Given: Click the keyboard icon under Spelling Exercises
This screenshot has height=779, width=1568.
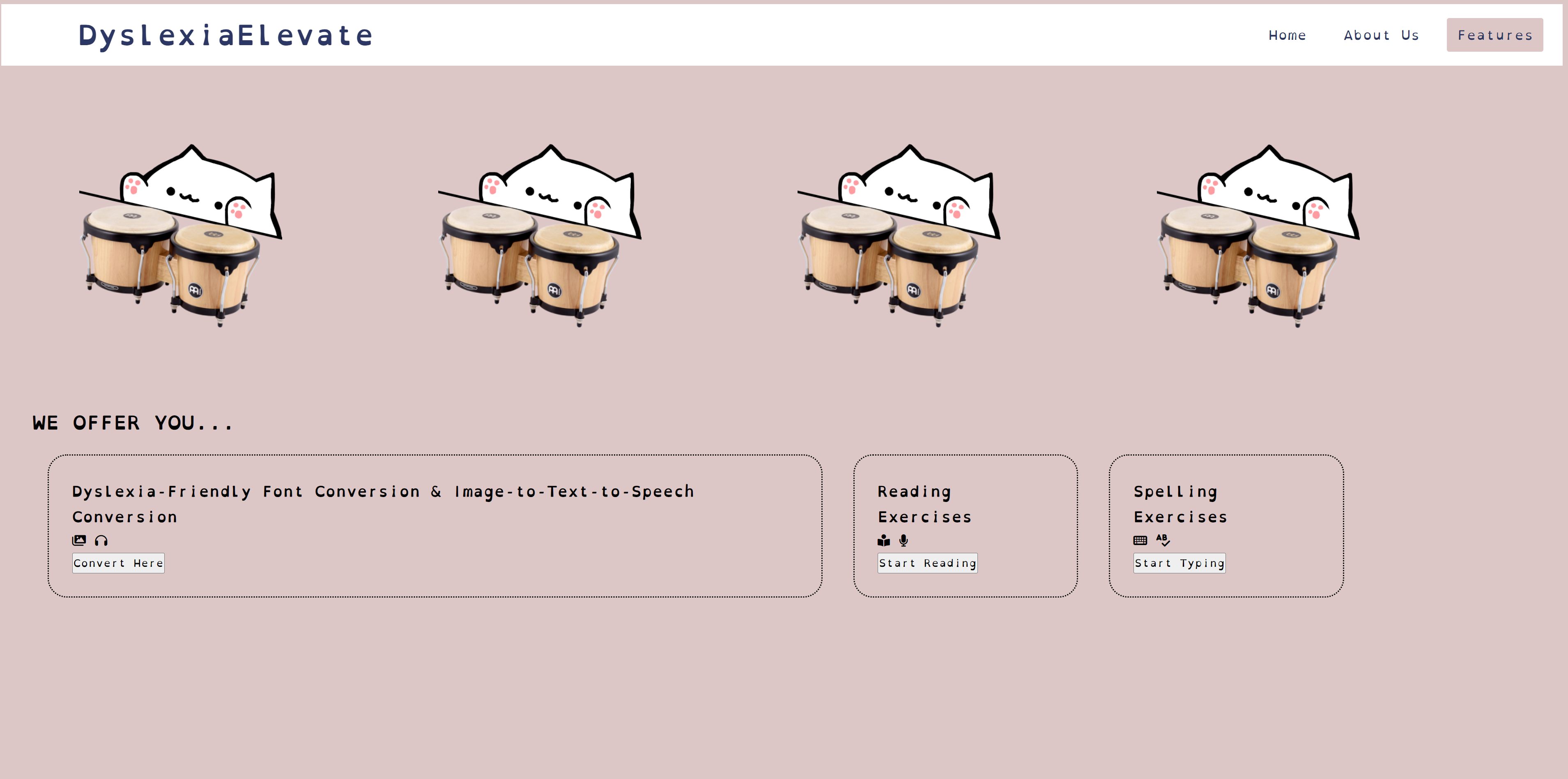Looking at the screenshot, I should coord(1140,540).
